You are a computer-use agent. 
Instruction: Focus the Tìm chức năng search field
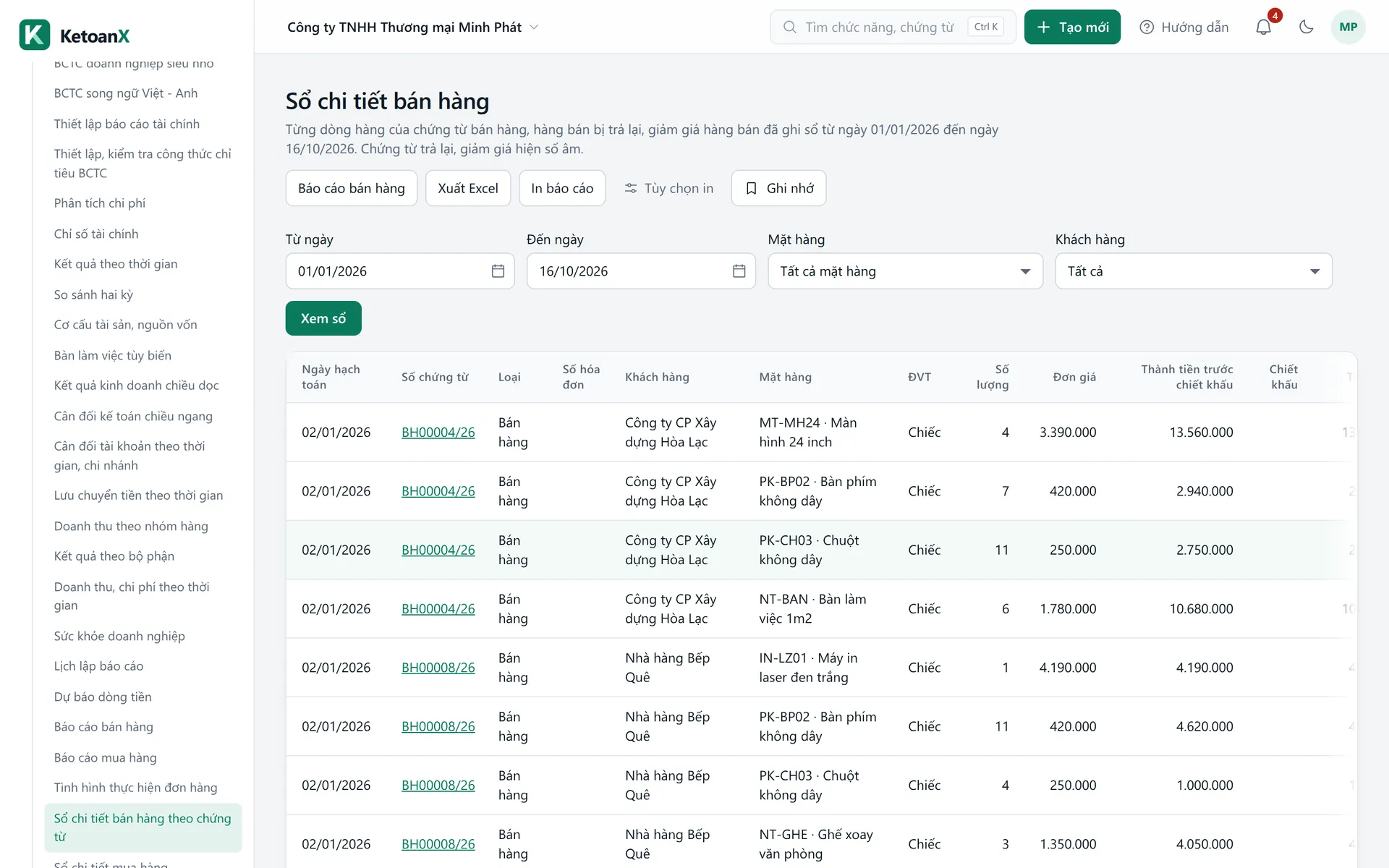tap(893, 27)
